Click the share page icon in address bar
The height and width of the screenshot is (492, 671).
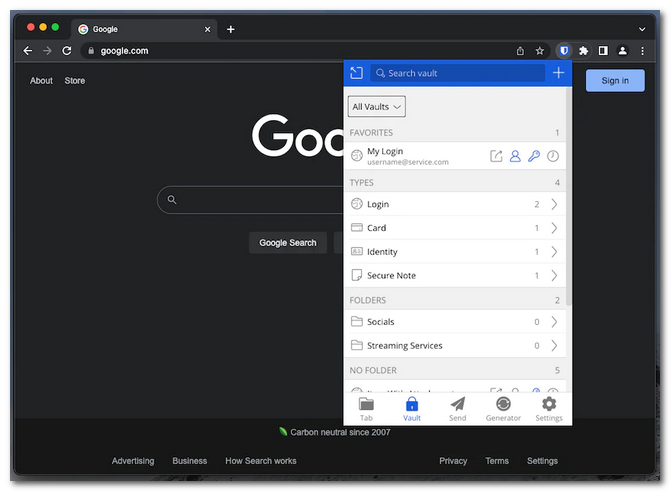pyautogui.click(x=520, y=51)
